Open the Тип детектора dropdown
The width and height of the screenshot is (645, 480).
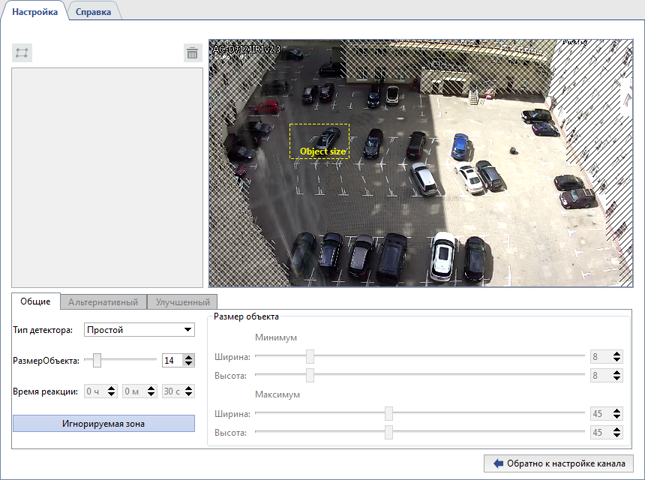coord(139,330)
